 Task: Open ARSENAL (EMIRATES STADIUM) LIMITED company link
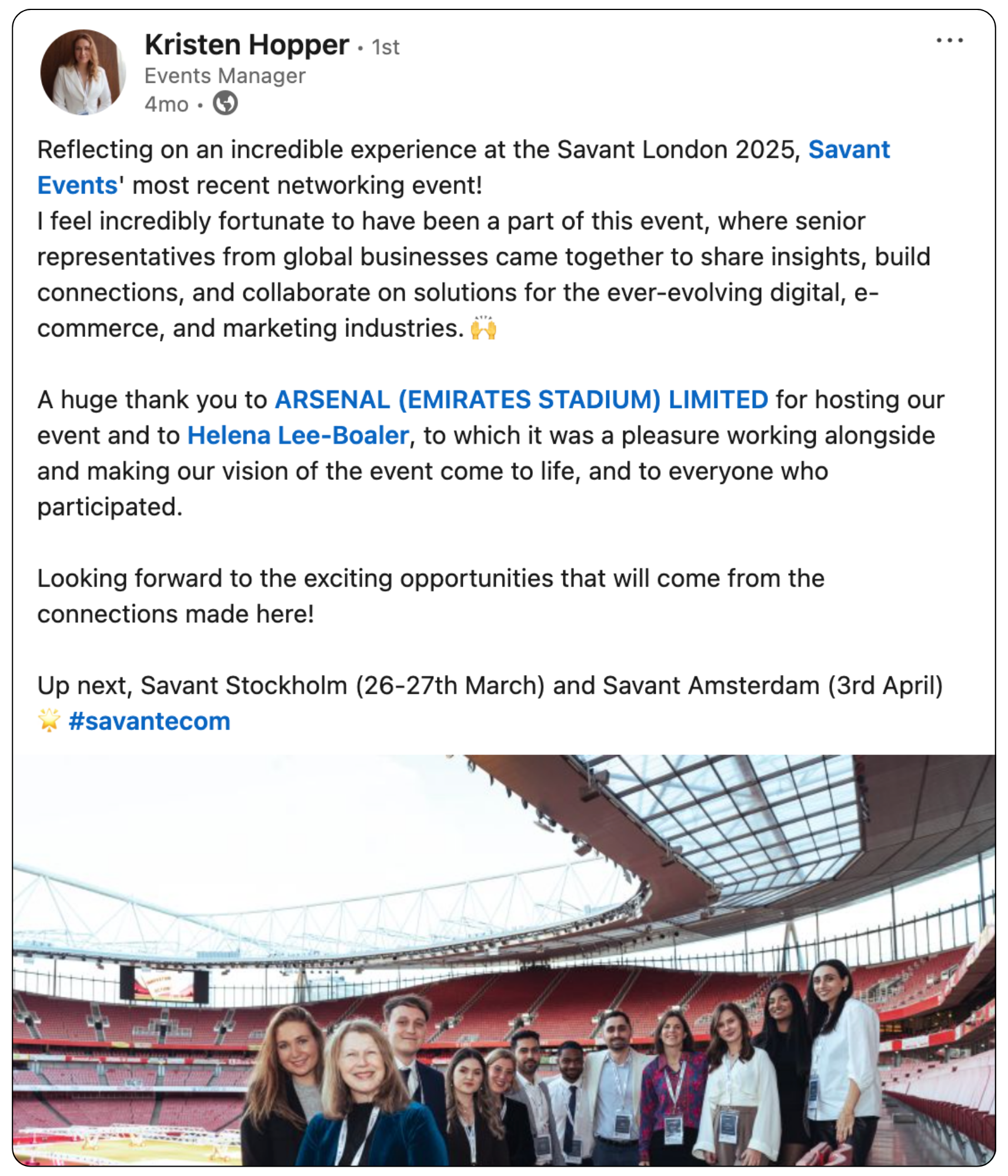(x=521, y=400)
